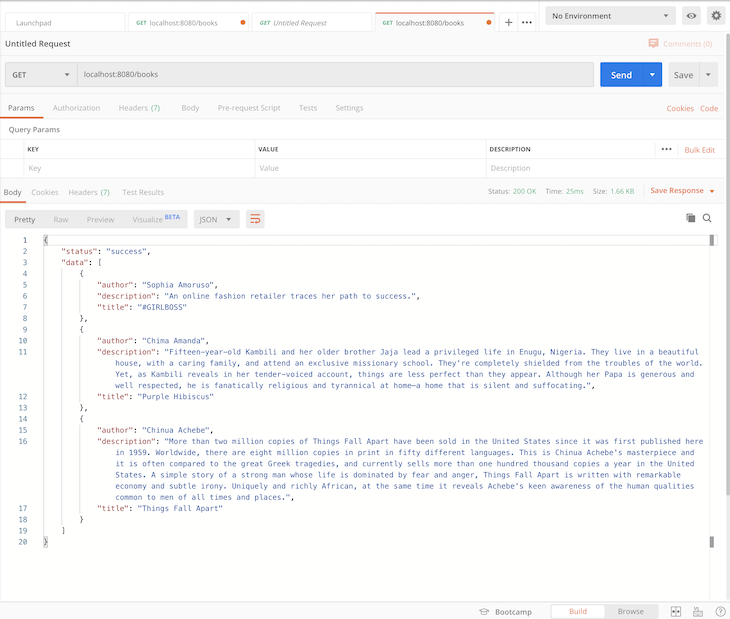The width and height of the screenshot is (730, 619).
Task: Open the request Headers (7) tab
Action: (x=139, y=108)
